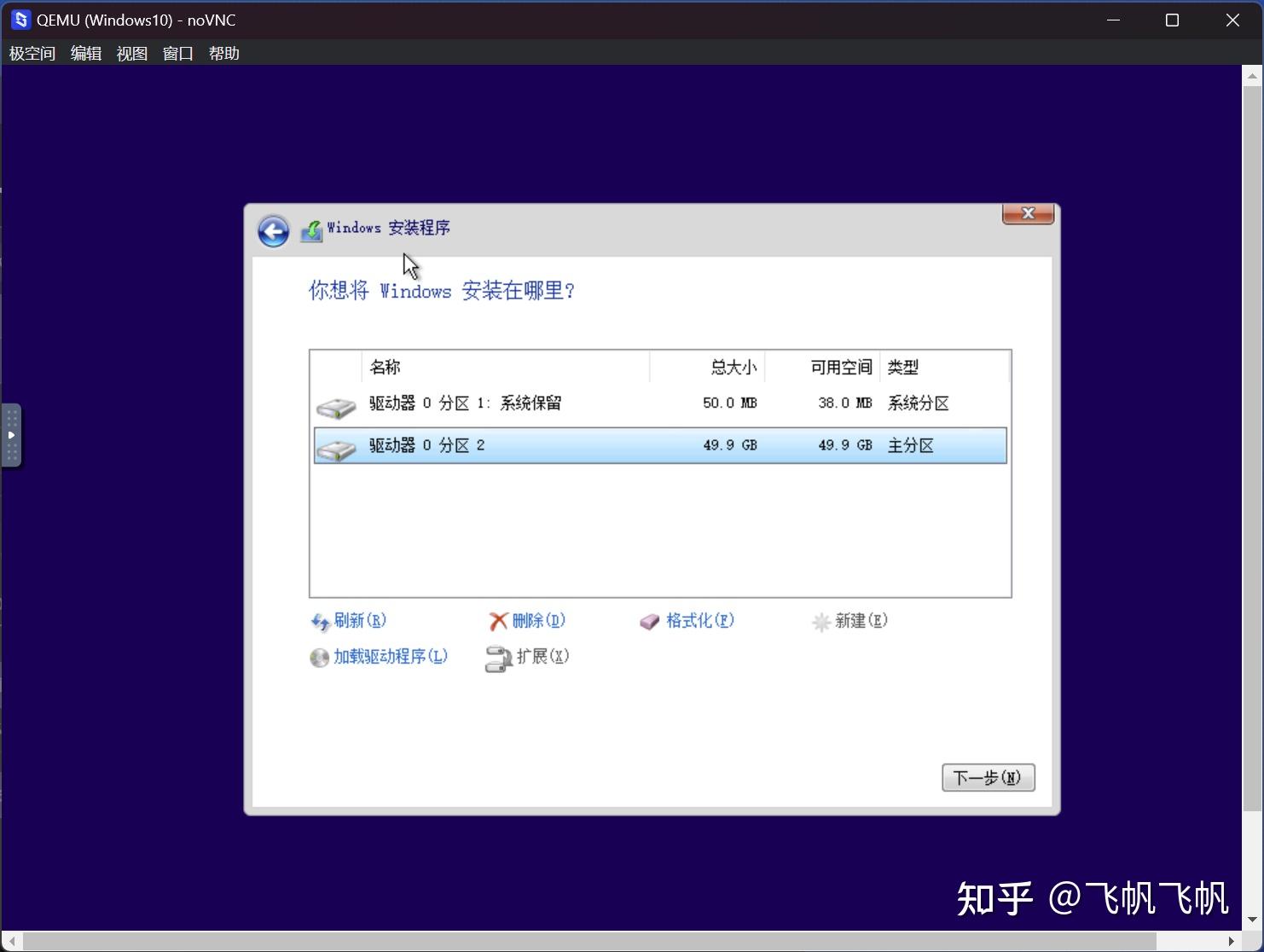The width and height of the screenshot is (1264, 952).
Task: Click the Refresh (刷新) icon
Action: (x=320, y=622)
